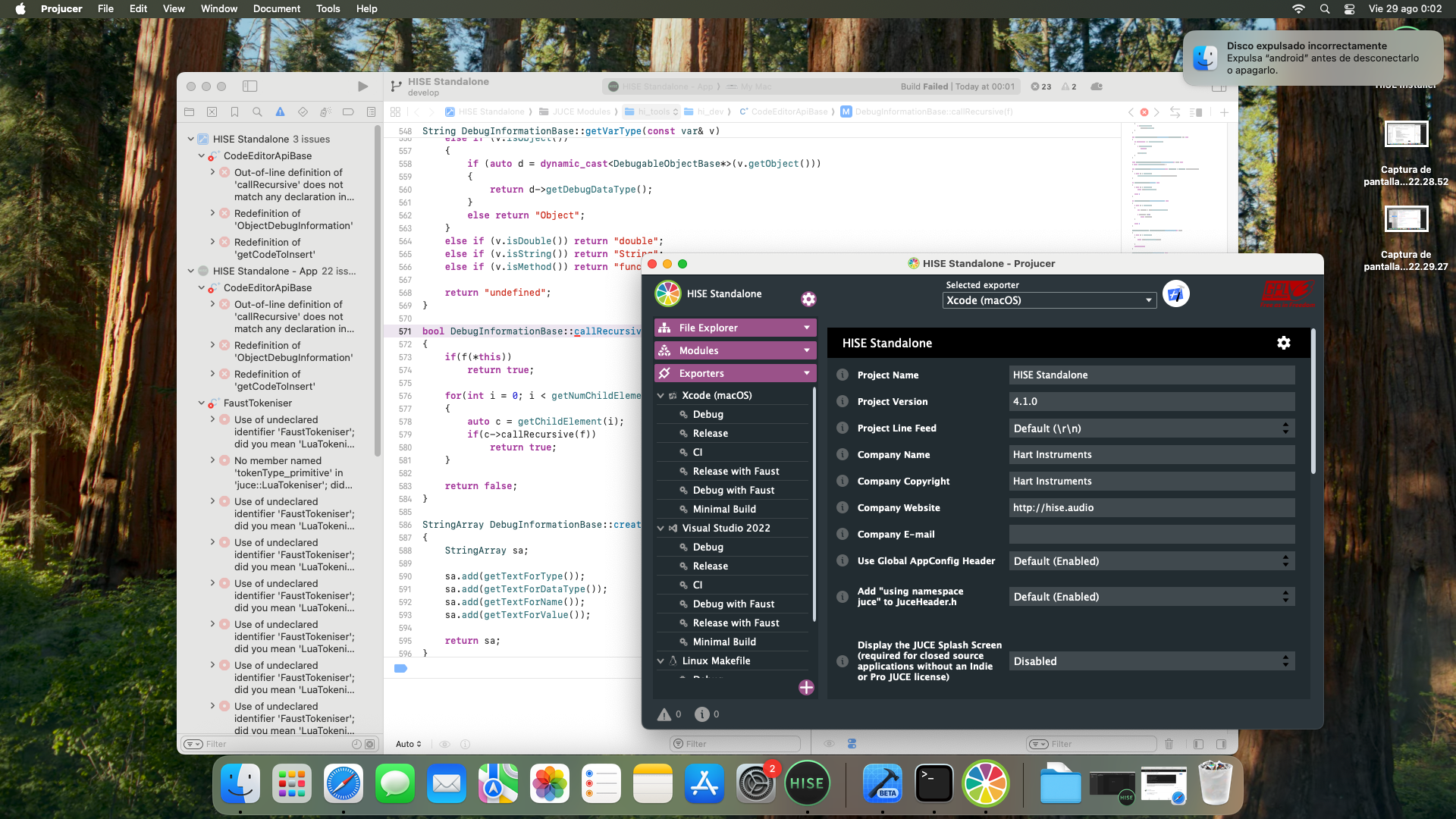1456x819 pixels.
Task: Toggle errors-only filter in issue navigator
Action: point(370,744)
